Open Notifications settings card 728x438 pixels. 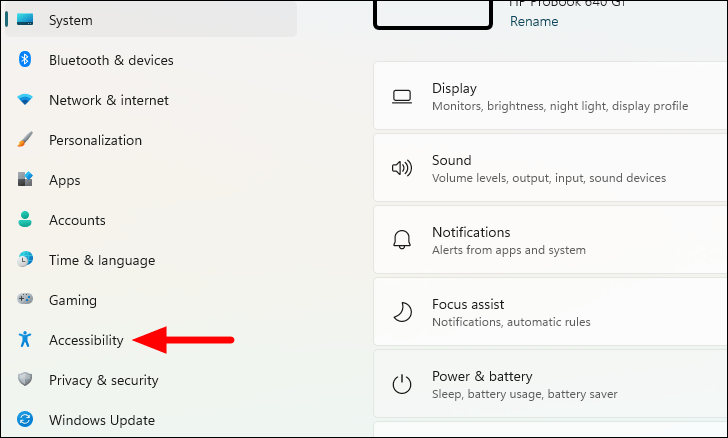click(x=550, y=240)
